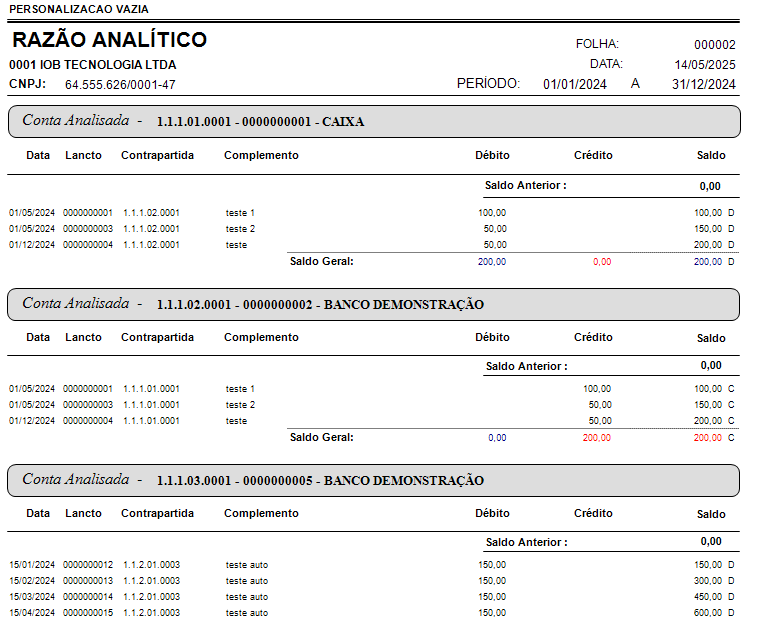Screen dimensions: 773x624
Task: Click the FOLHA page number 000002
Action: (714, 45)
